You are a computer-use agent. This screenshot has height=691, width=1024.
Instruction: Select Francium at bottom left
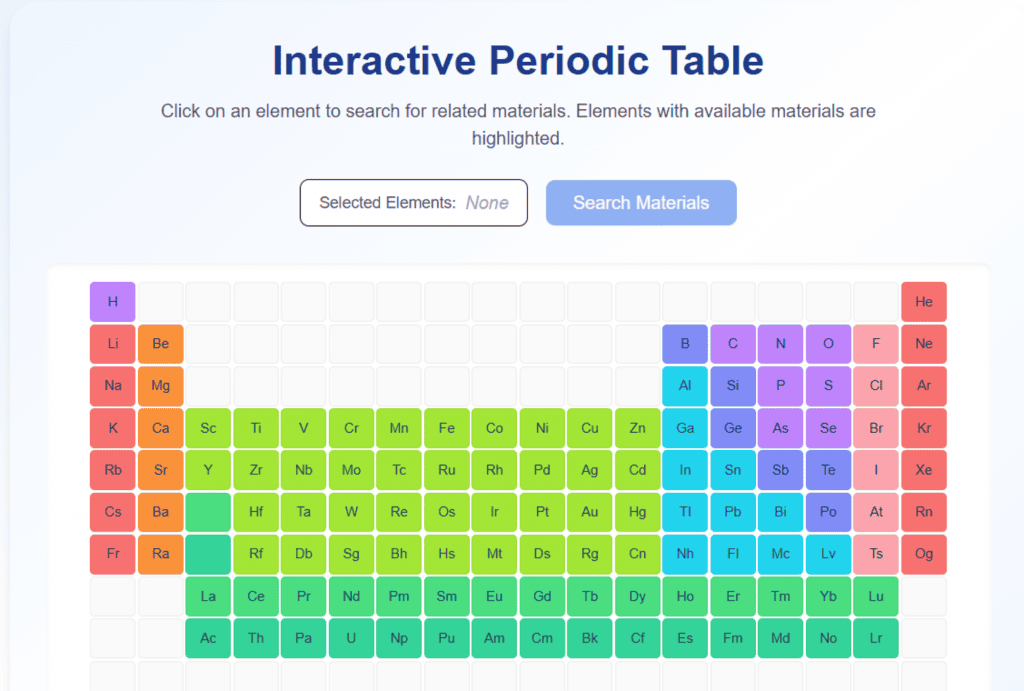[112, 553]
